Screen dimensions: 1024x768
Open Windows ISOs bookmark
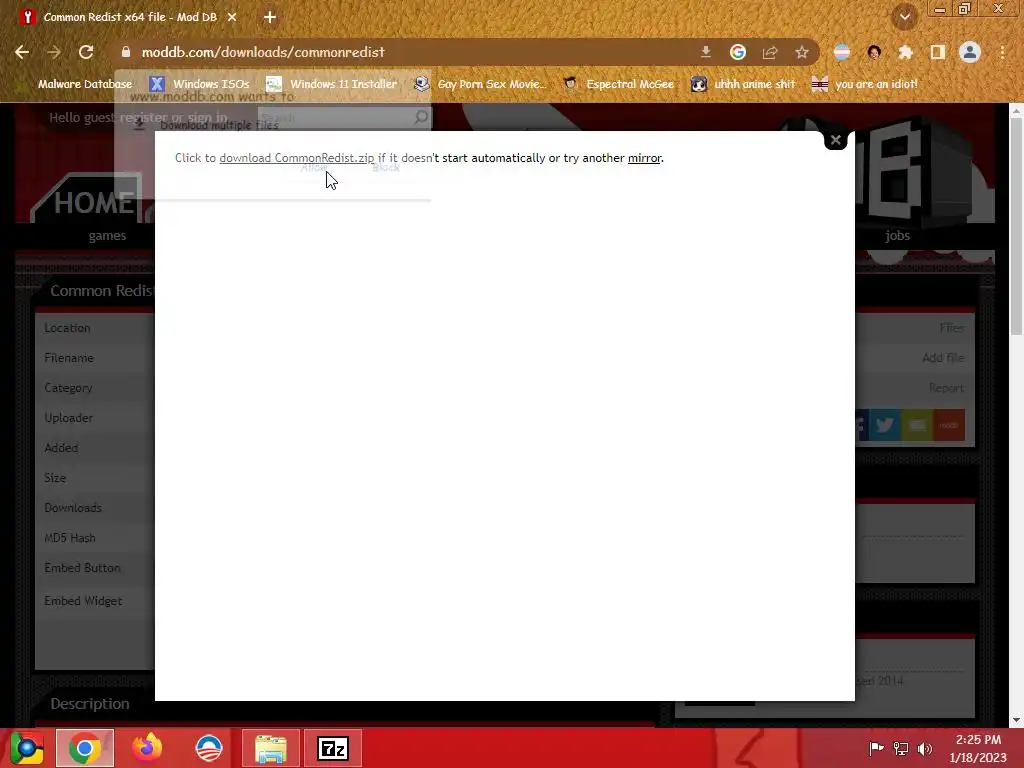[x=199, y=84]
